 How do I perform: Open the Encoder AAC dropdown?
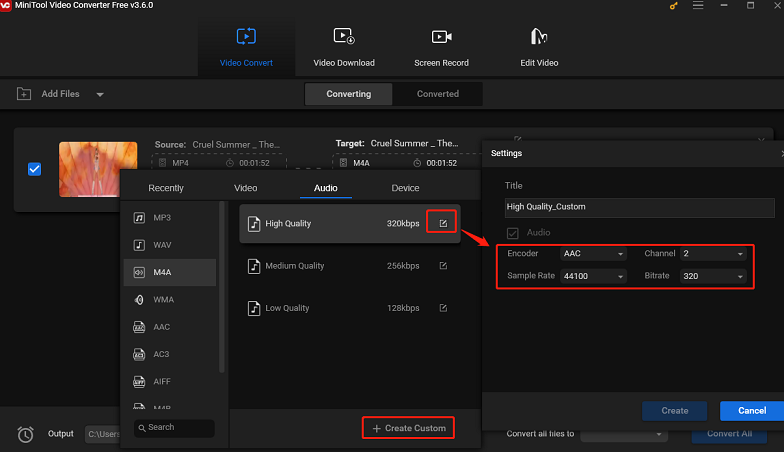(594, 254)
